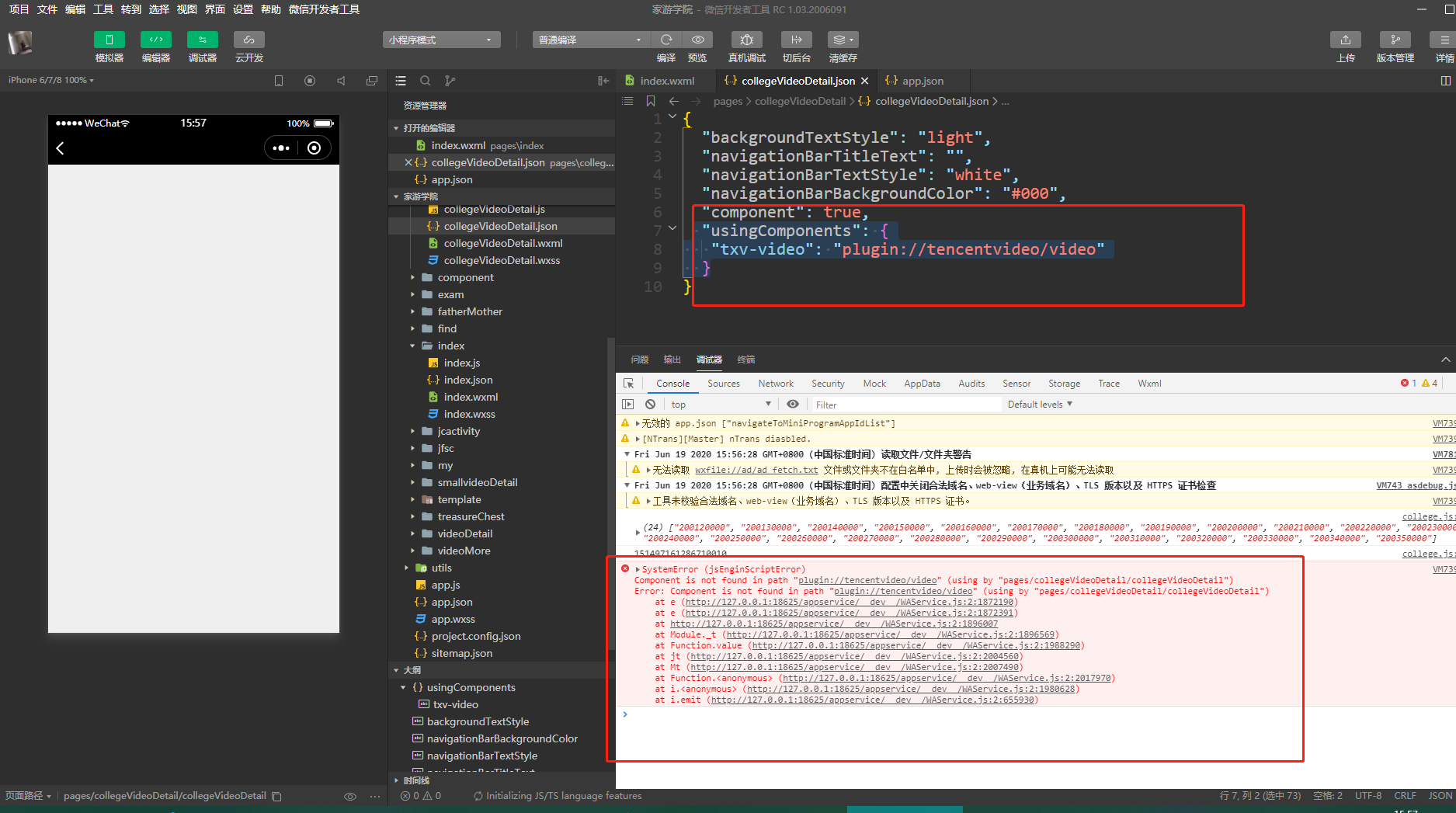1456x813 pixels.
Task: Open iPhone 6/7/8 device dropdown
Action: pyautogui.click(x=51, y=80)
